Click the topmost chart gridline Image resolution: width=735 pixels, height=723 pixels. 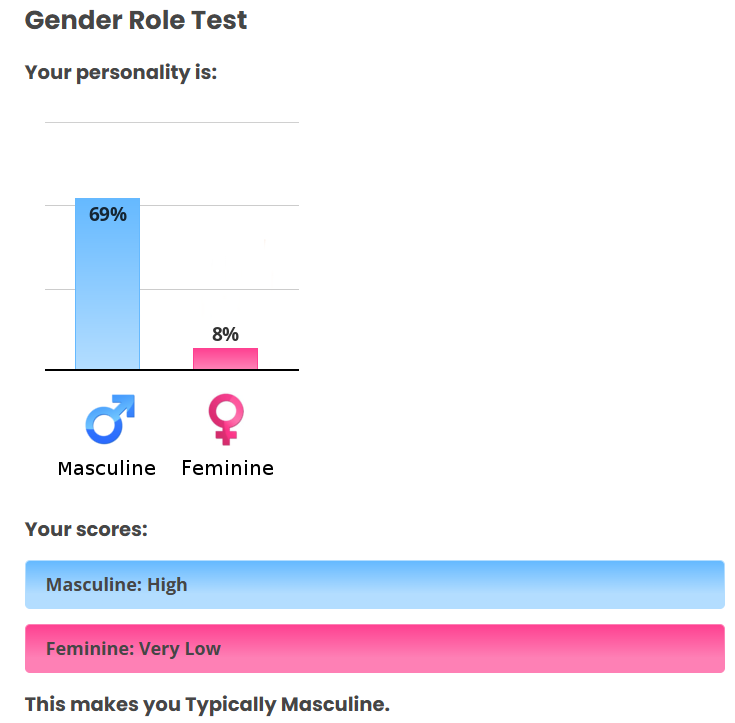[x=172, y=122]
